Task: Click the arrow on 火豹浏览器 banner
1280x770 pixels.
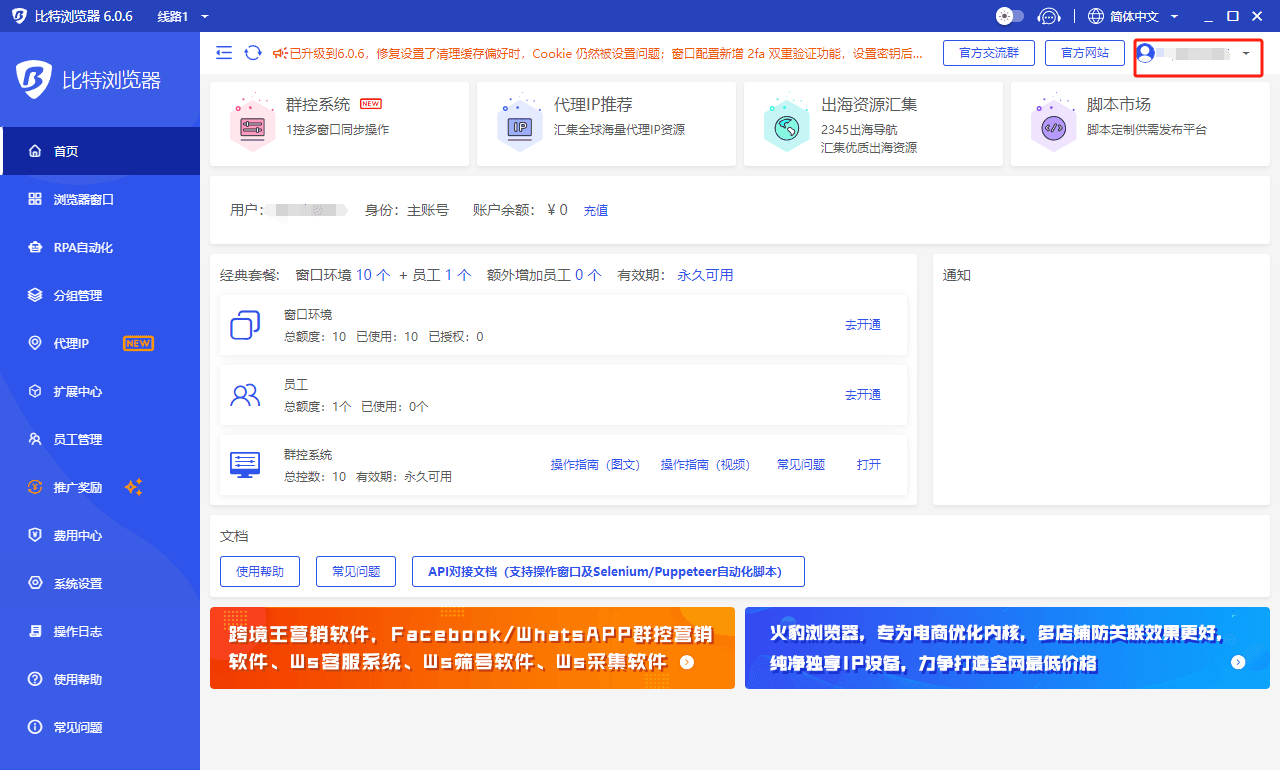Action: 1238,662
